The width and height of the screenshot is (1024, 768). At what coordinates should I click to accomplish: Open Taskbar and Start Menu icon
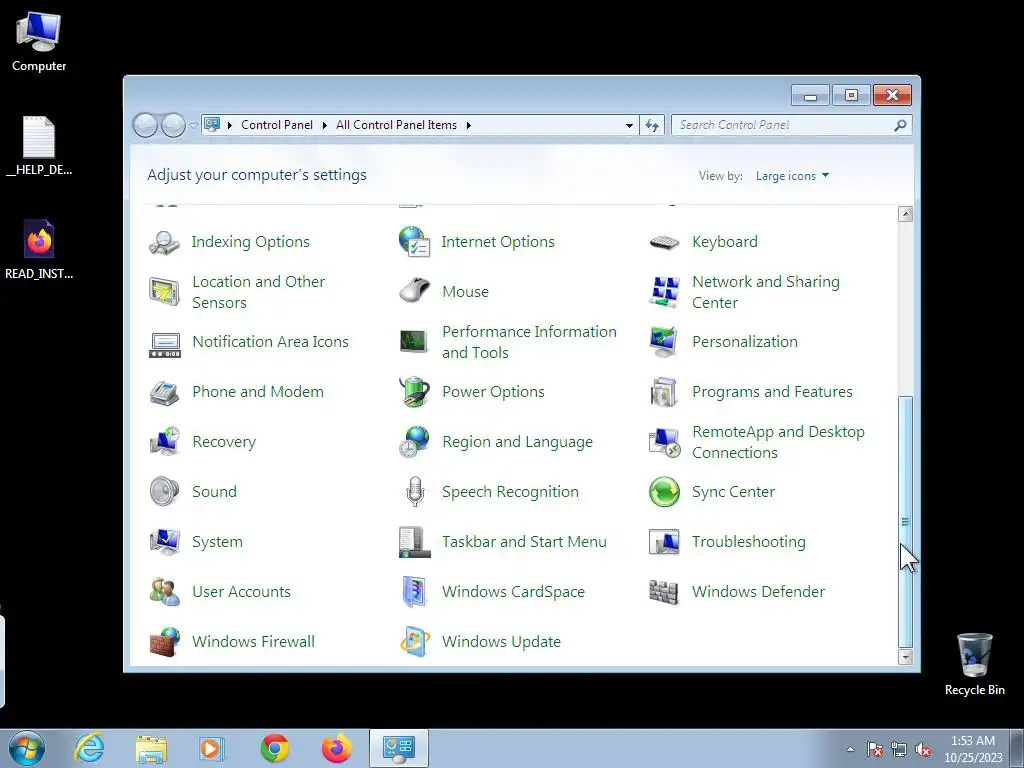[415, 542]
